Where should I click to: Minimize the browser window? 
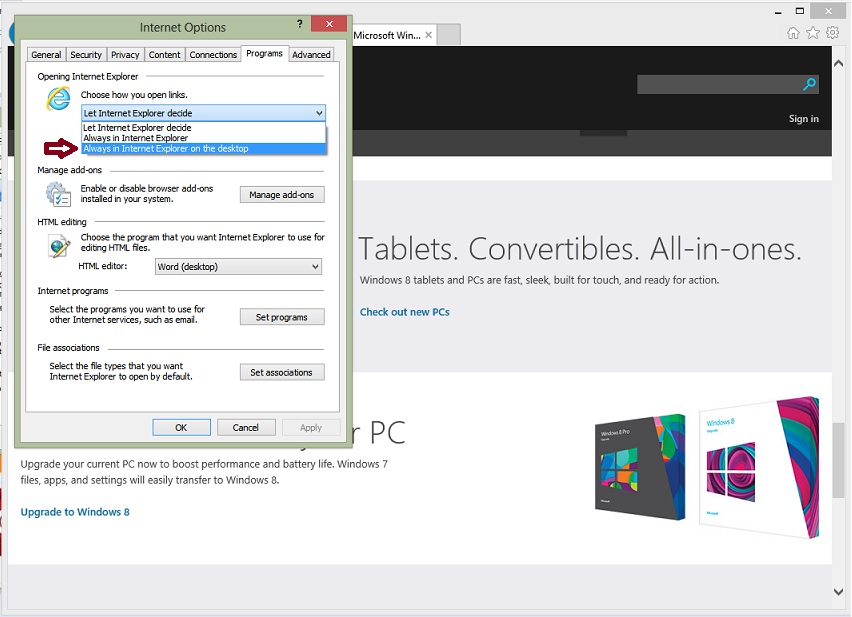pos(778,11)
